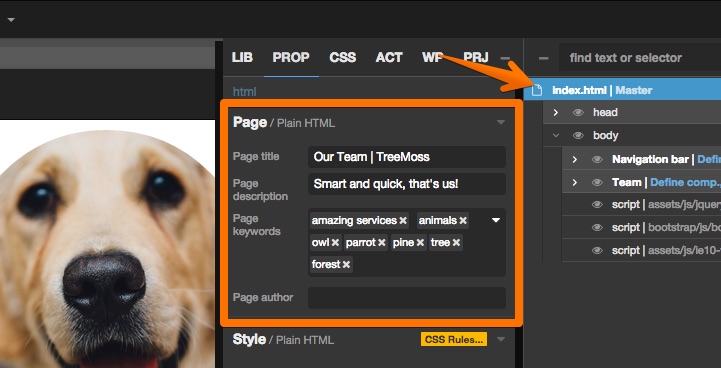The width and height of the screenshot is (721, 368).
Task: Select the Page section header
Action: pos(284,123)
